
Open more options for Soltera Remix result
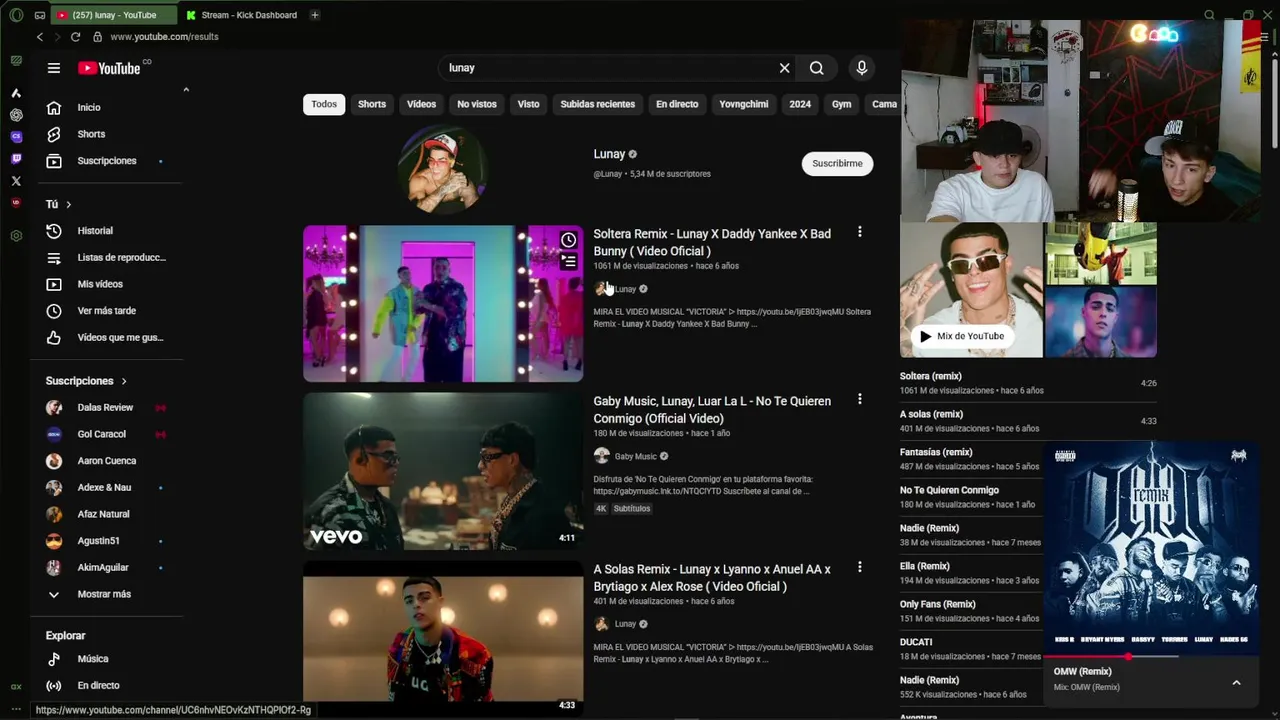point(859,232)
